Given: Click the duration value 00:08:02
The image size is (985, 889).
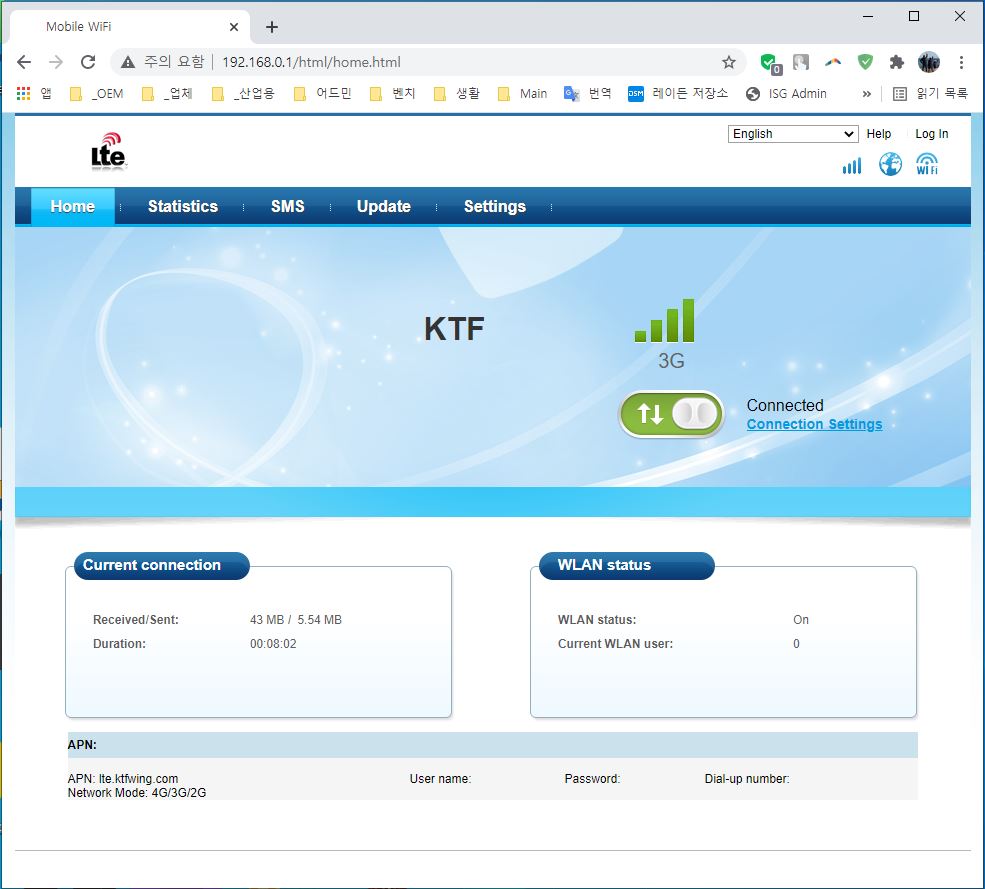Looking at the screenshot, I should 273,643.
